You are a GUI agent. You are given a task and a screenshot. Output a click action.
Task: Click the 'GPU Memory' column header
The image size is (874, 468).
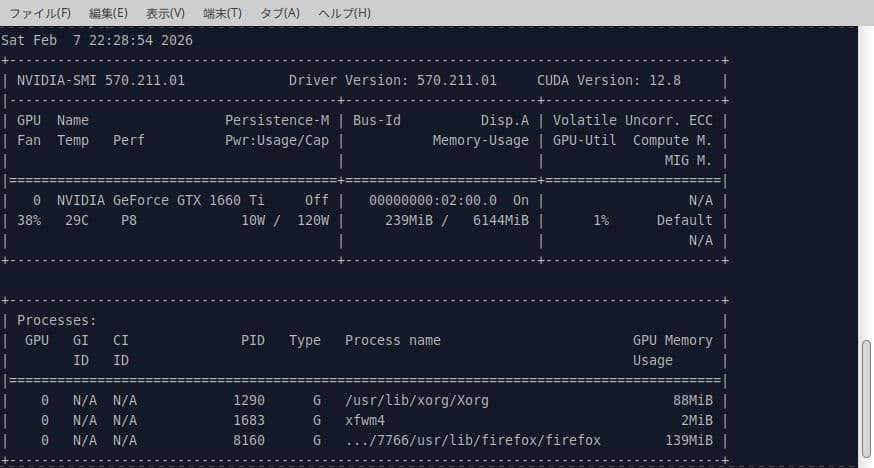(x=673, y=340)
